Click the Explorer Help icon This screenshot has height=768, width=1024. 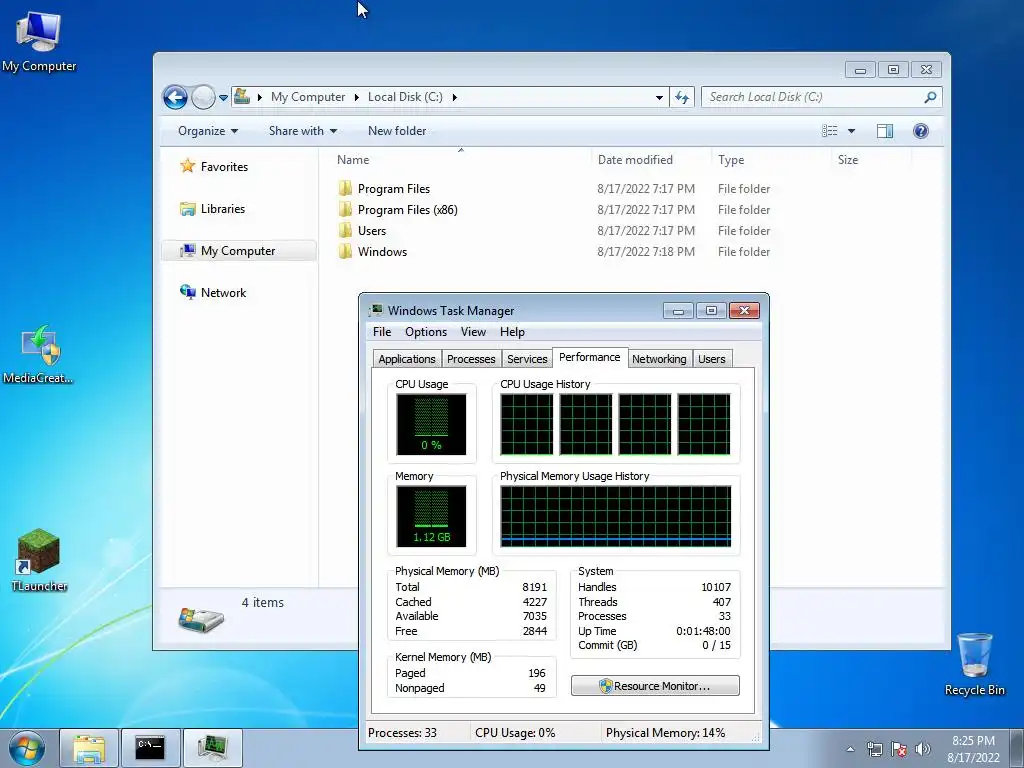(921, 131)
